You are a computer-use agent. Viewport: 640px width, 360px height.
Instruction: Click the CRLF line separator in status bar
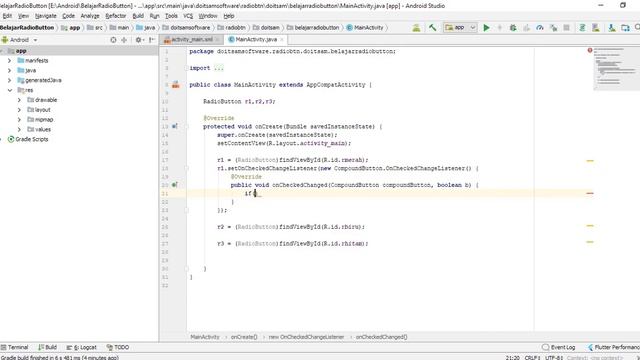532,358
